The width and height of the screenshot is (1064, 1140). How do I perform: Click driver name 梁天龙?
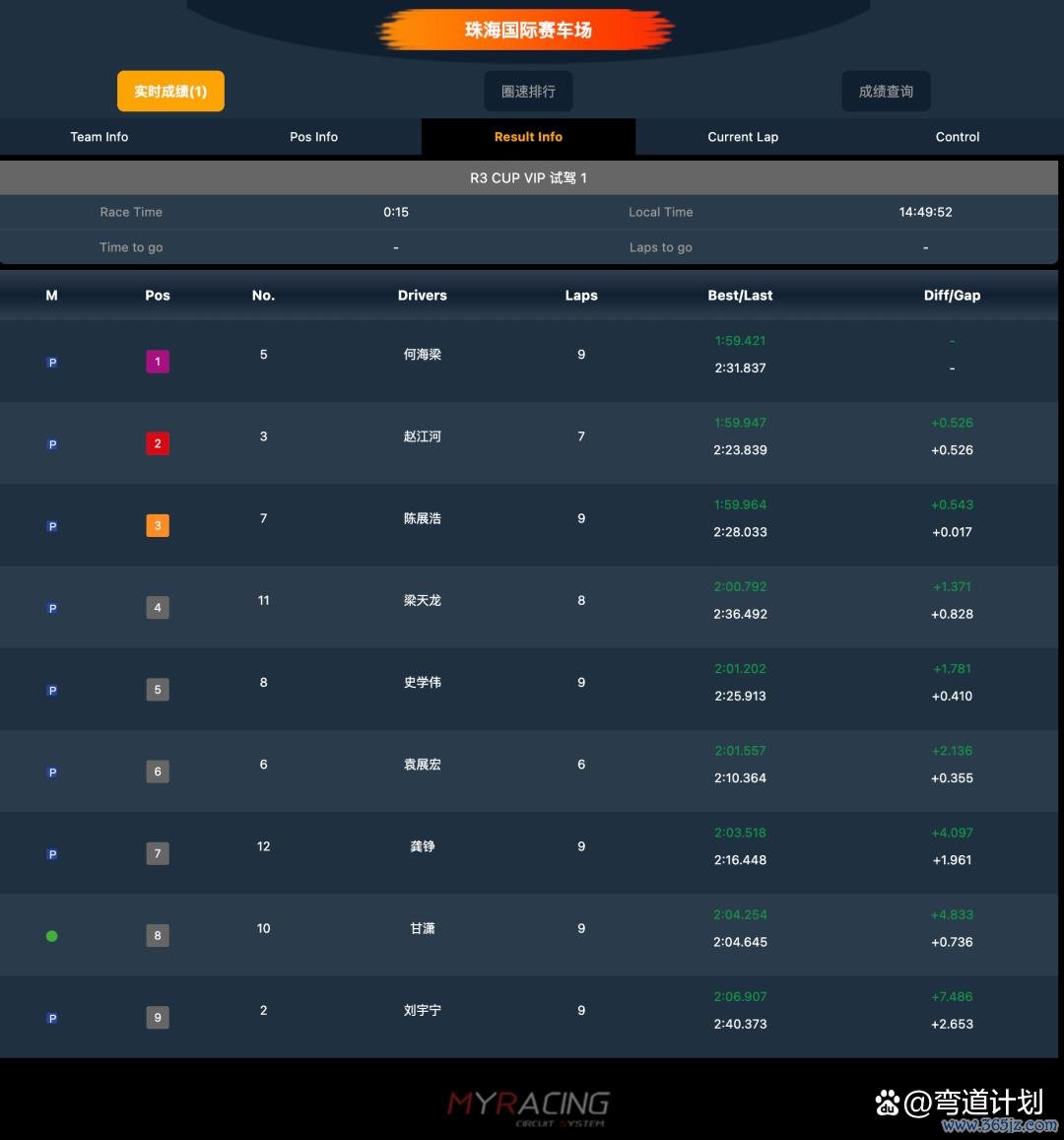(423, 600)
